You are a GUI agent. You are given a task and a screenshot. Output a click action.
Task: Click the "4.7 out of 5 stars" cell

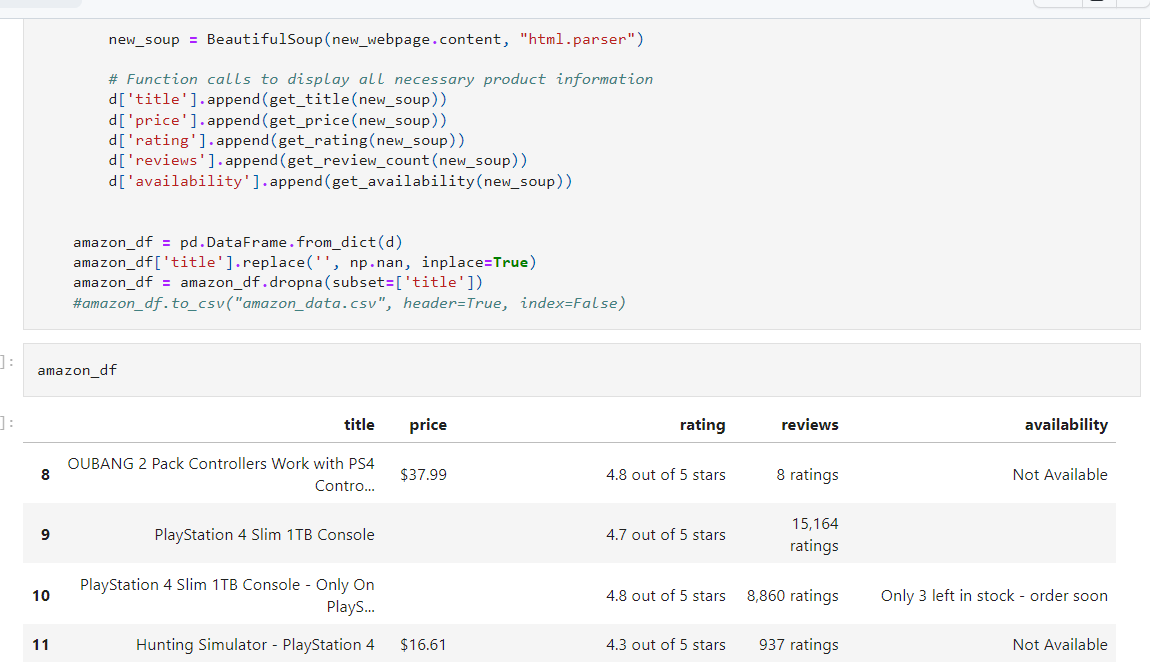pyautogui.click(x=665, y=535)
